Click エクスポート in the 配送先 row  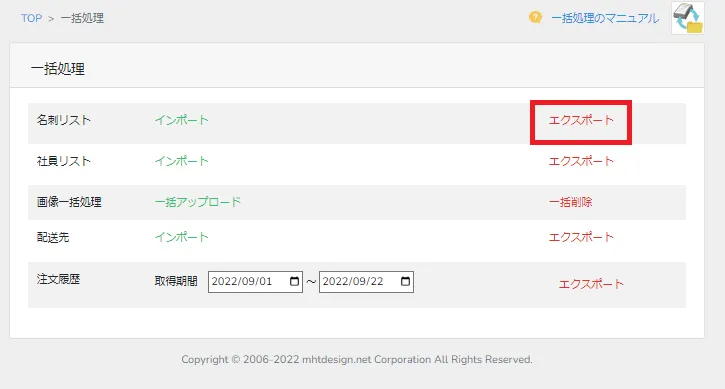click(581, 237)
